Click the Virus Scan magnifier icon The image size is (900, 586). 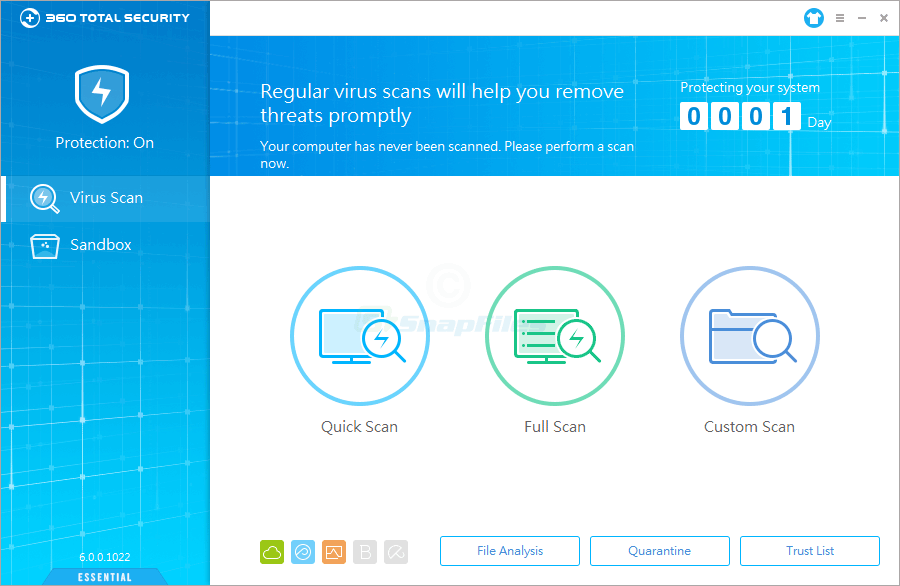pos(44,198)
